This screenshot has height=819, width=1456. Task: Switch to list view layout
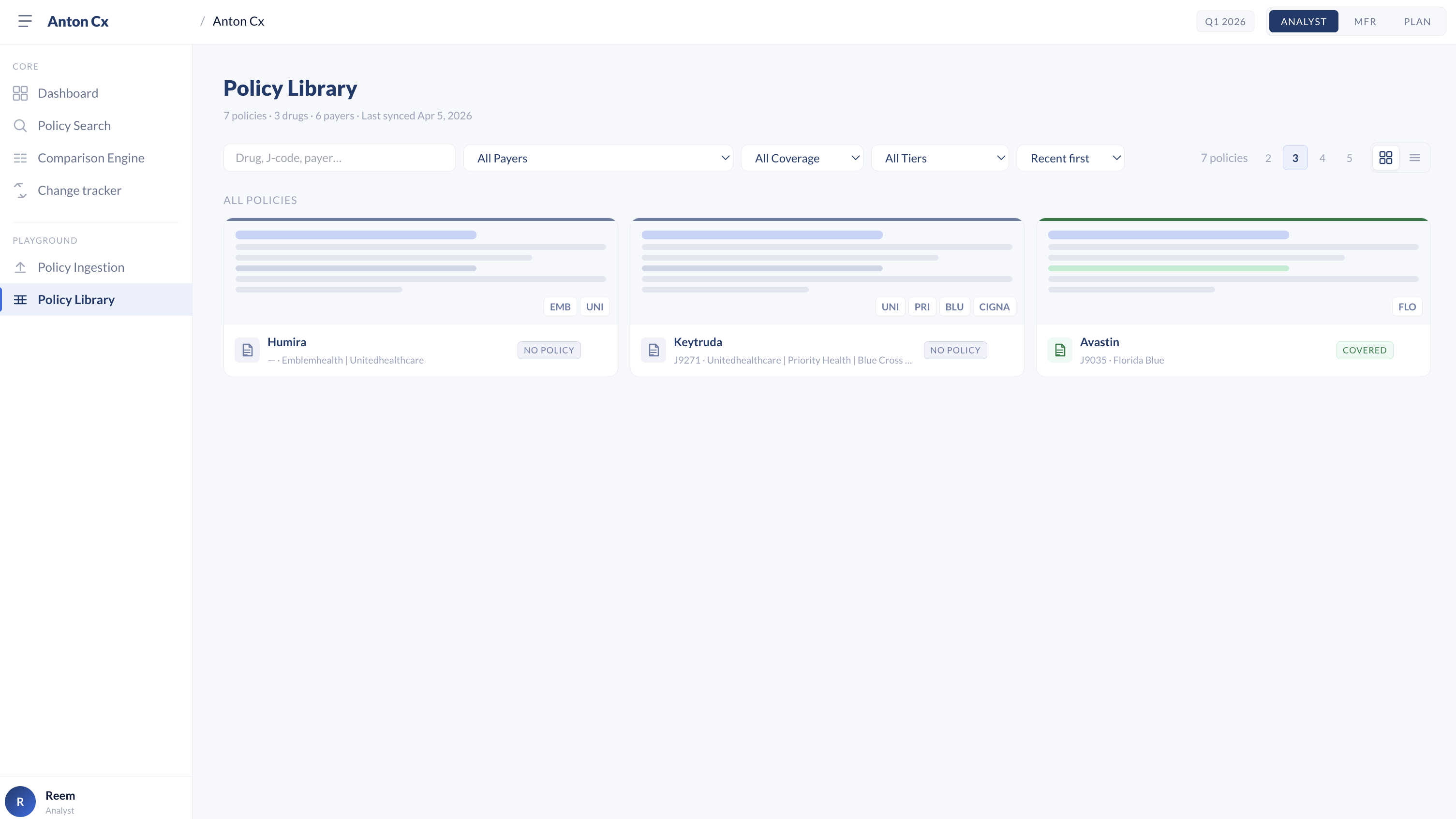[1415, 158]
